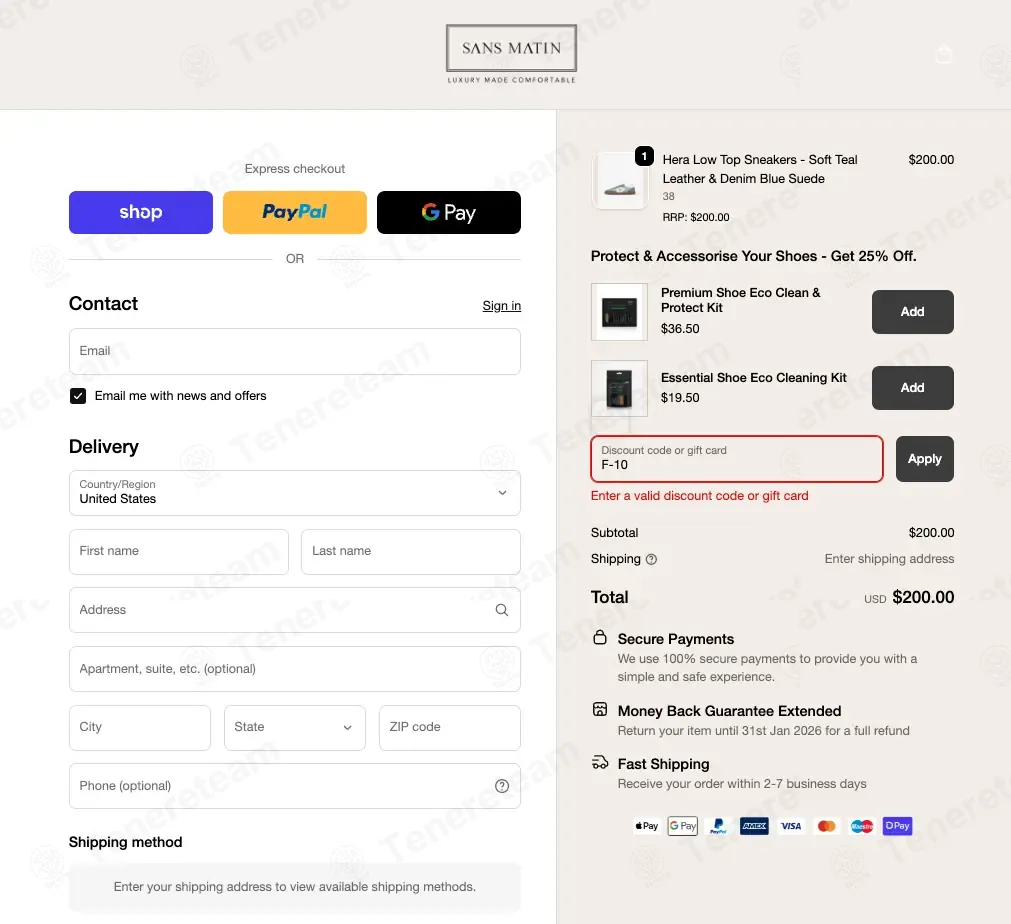Click the phone field help question icon
The width and height of the screenshot is (1011, 924).
pyautogui.click(x=502, y=786)
